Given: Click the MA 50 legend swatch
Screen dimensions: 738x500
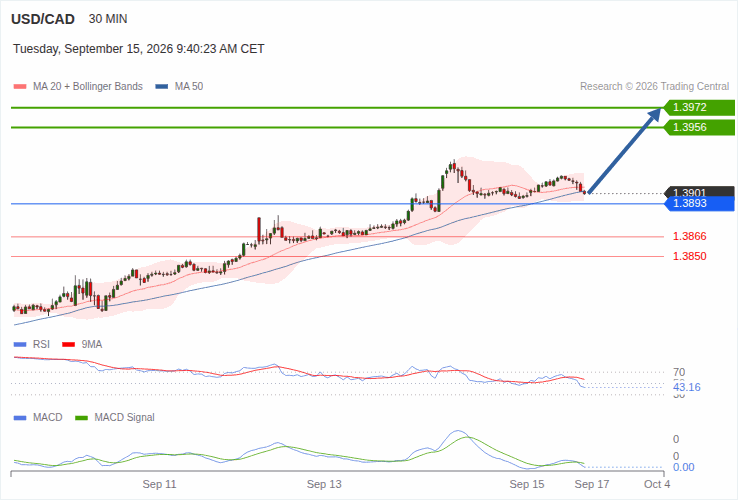Looking at the screenshot, I should [x=162, y=87].
